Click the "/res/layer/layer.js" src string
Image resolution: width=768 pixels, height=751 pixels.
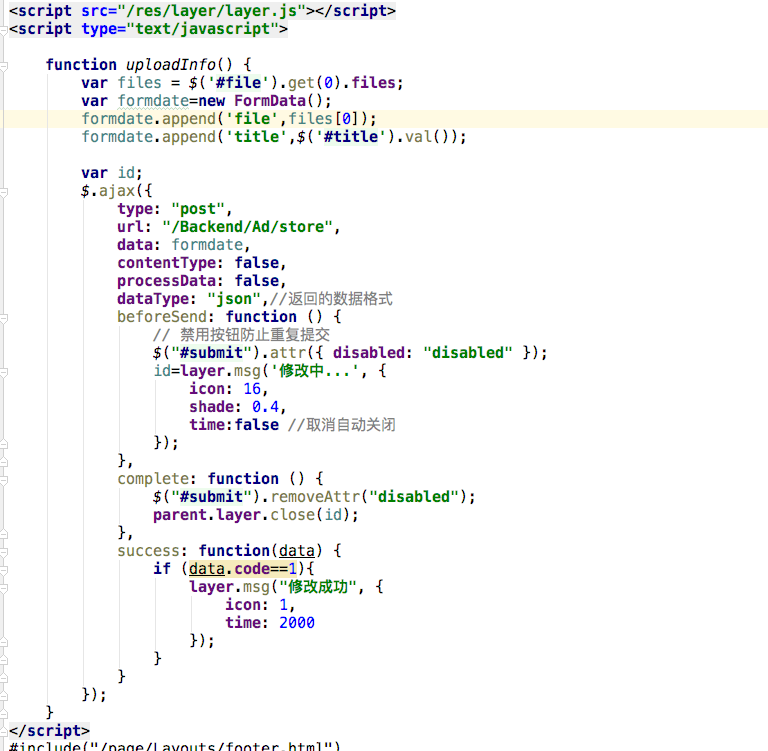click(212, 11)
